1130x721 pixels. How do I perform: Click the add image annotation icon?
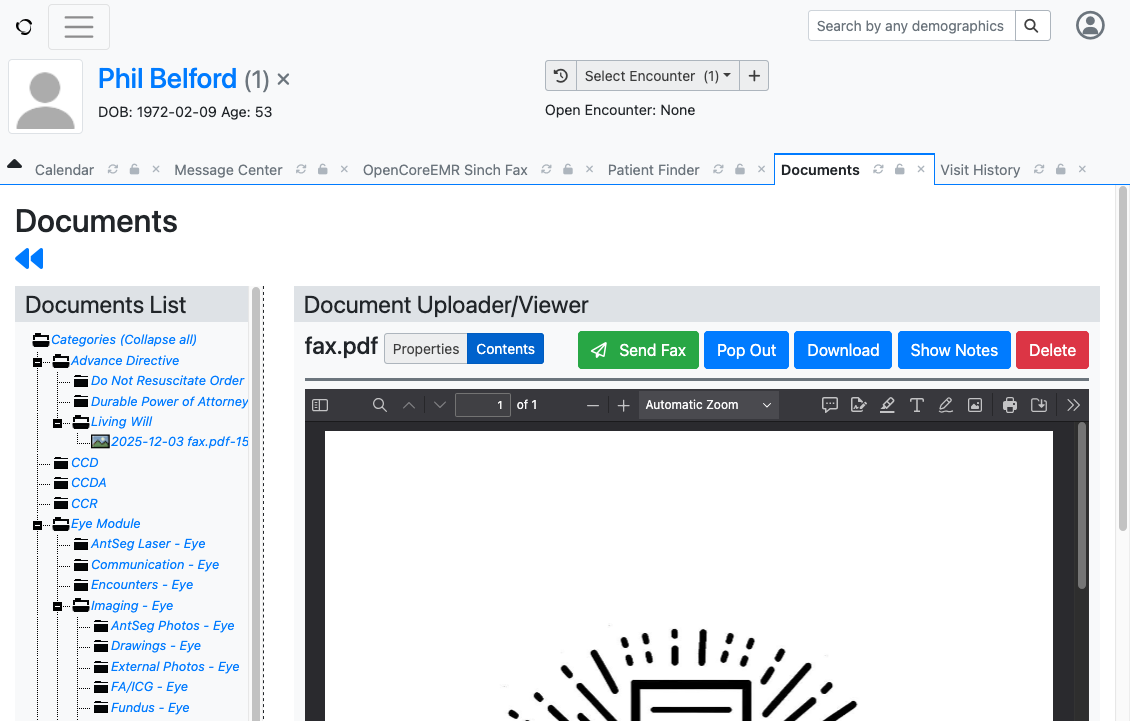tap(975, 404)
